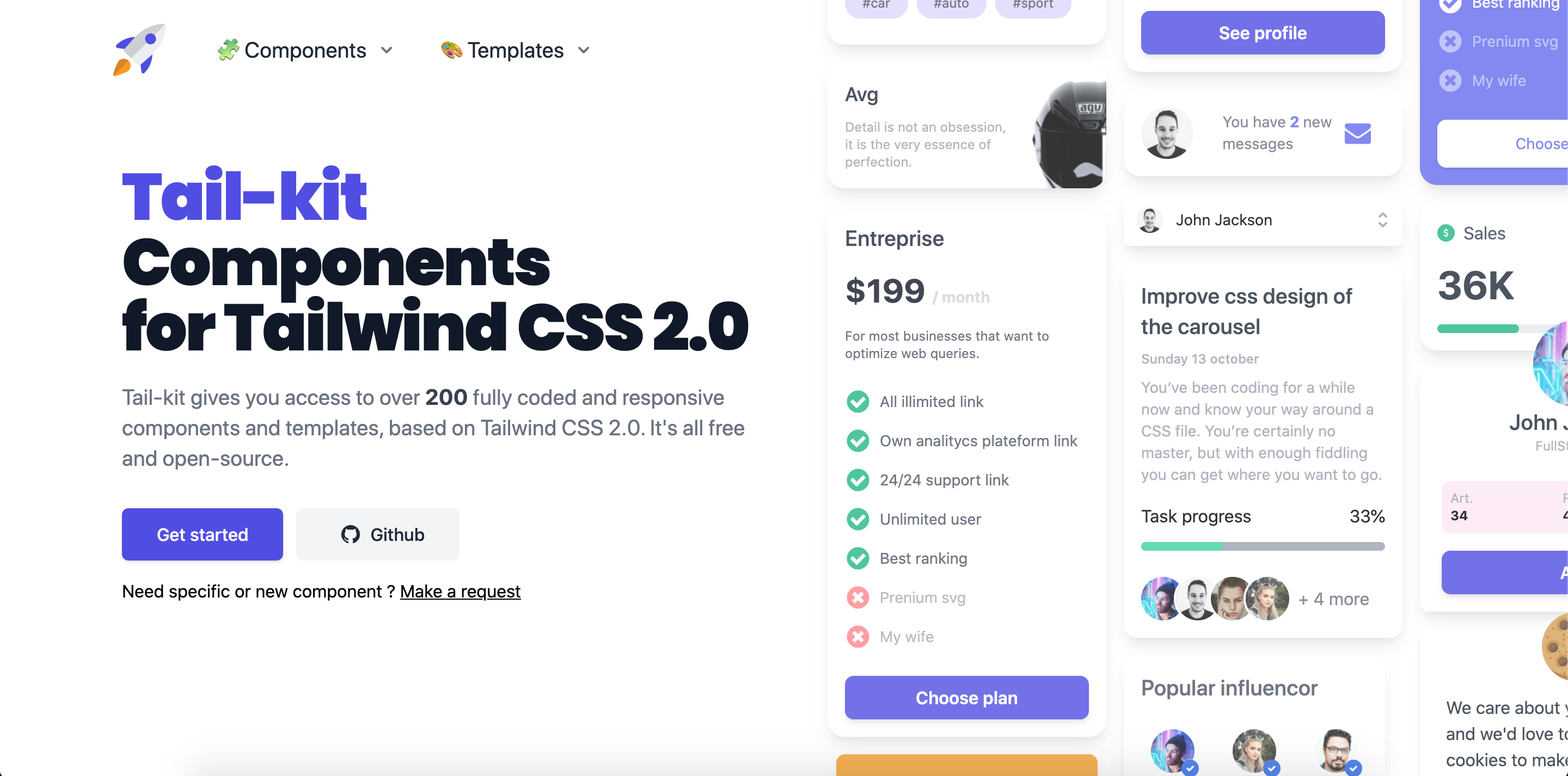Image resolution: width=1568 pixels, height=776 pixels.
Task: Click the GitHub octocat icon
Action: tap(350, 533)
